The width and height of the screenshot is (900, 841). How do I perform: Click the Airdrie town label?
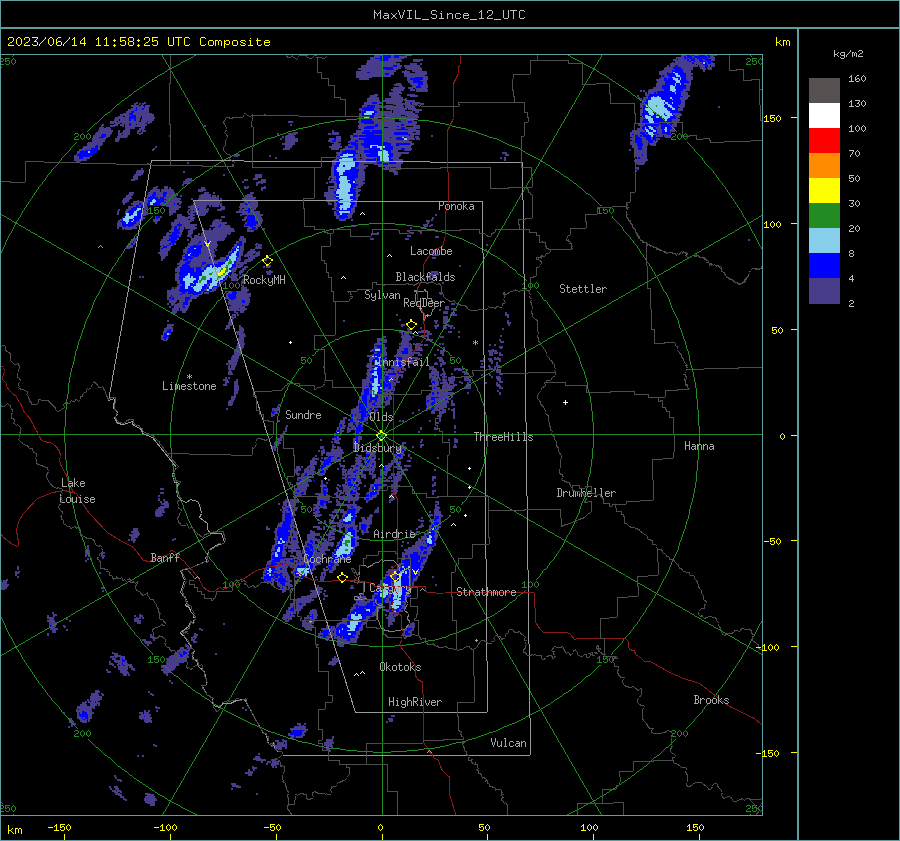pyautogui.click(x=394, y=534)
